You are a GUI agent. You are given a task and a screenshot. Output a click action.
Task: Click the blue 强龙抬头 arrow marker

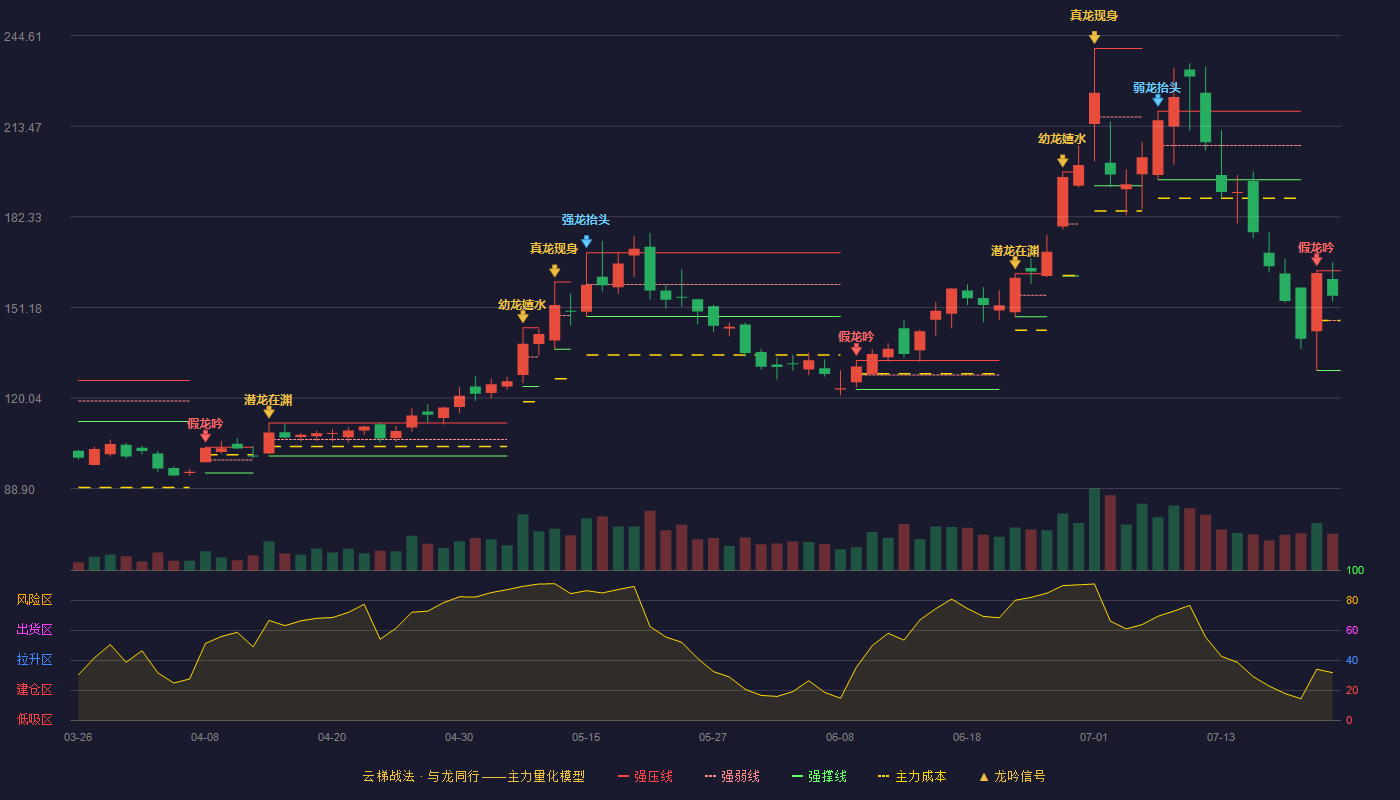click(586, 241)
